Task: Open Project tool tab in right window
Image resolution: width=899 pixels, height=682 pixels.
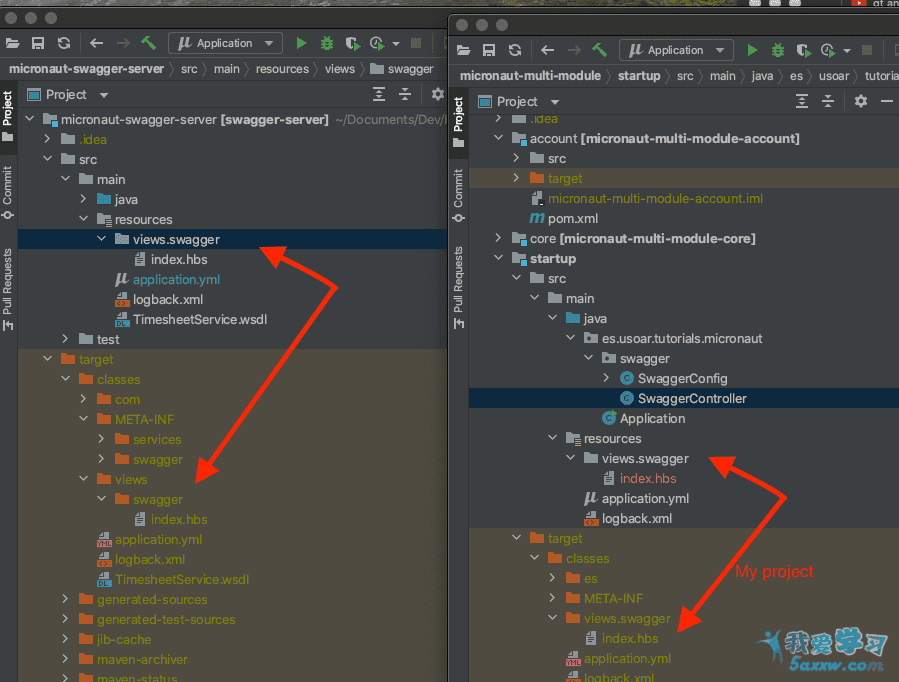Action: [458, 121]
